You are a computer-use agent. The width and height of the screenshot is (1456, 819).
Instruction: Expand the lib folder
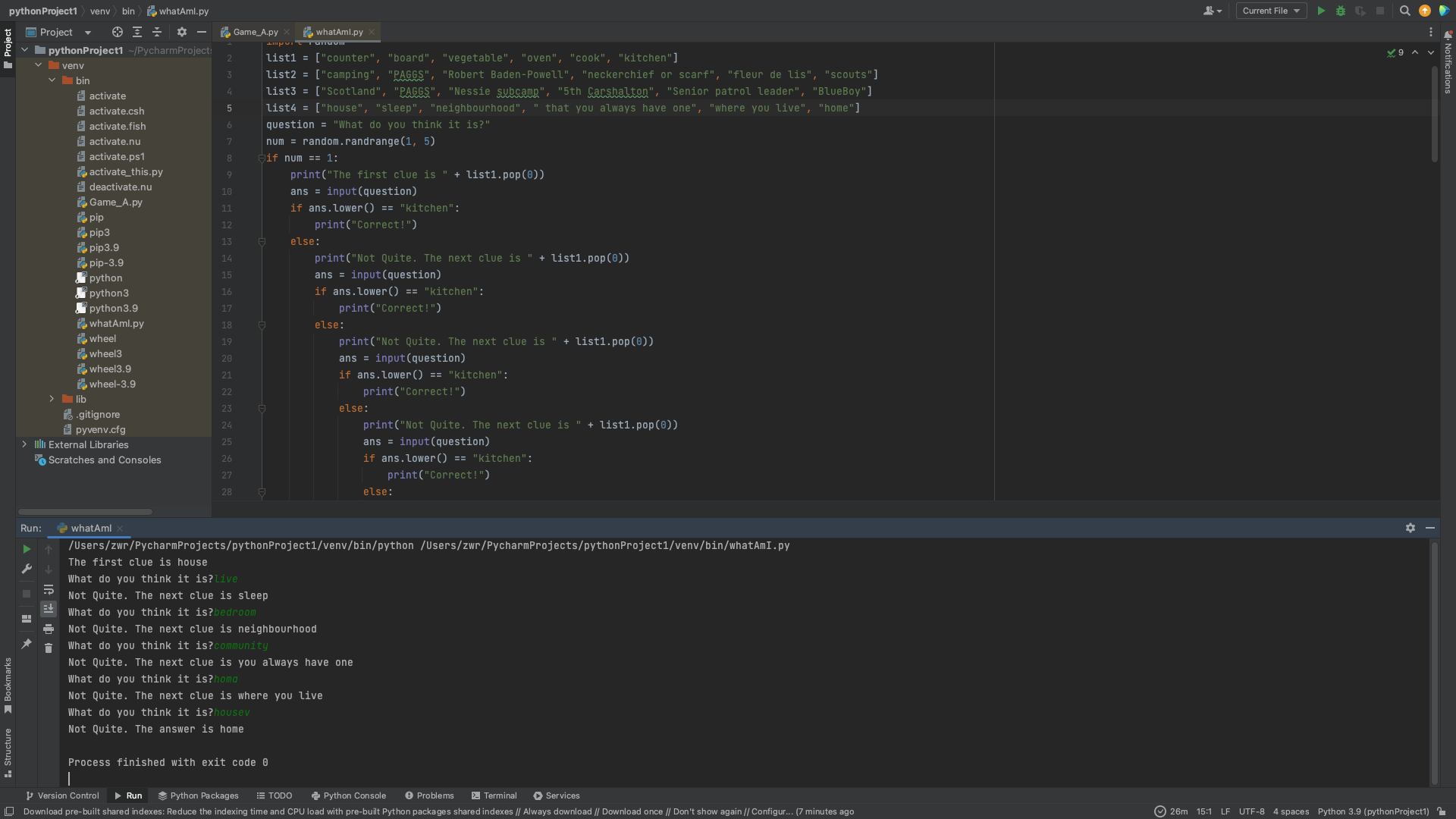(52, 399)
